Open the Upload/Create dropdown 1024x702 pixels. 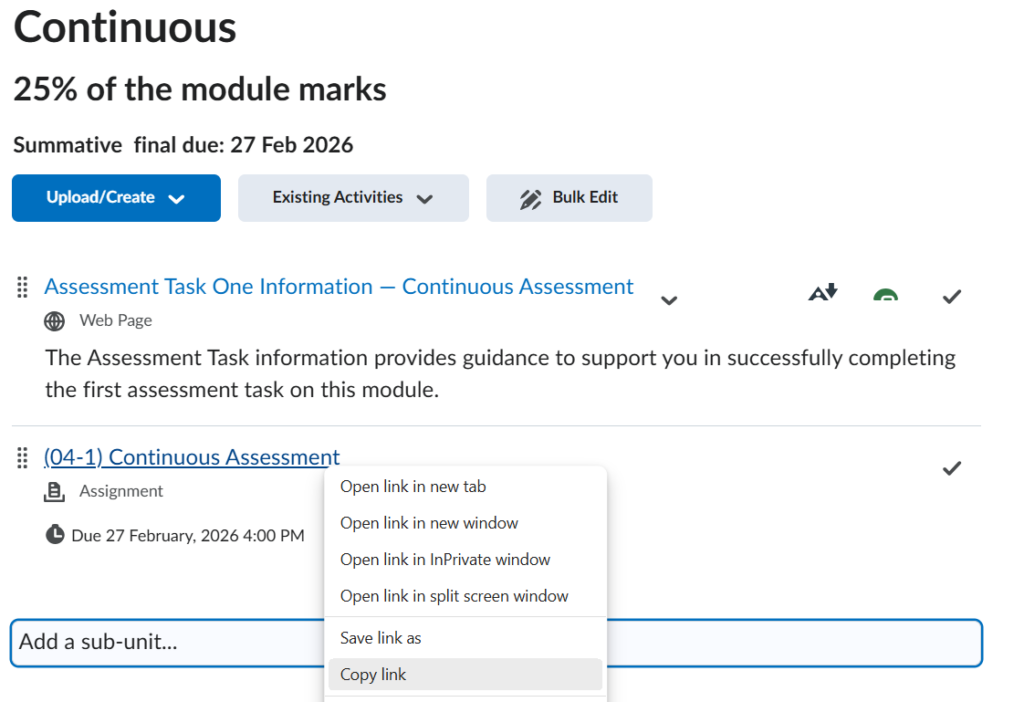pyautogui.click(x=115, y=197)
